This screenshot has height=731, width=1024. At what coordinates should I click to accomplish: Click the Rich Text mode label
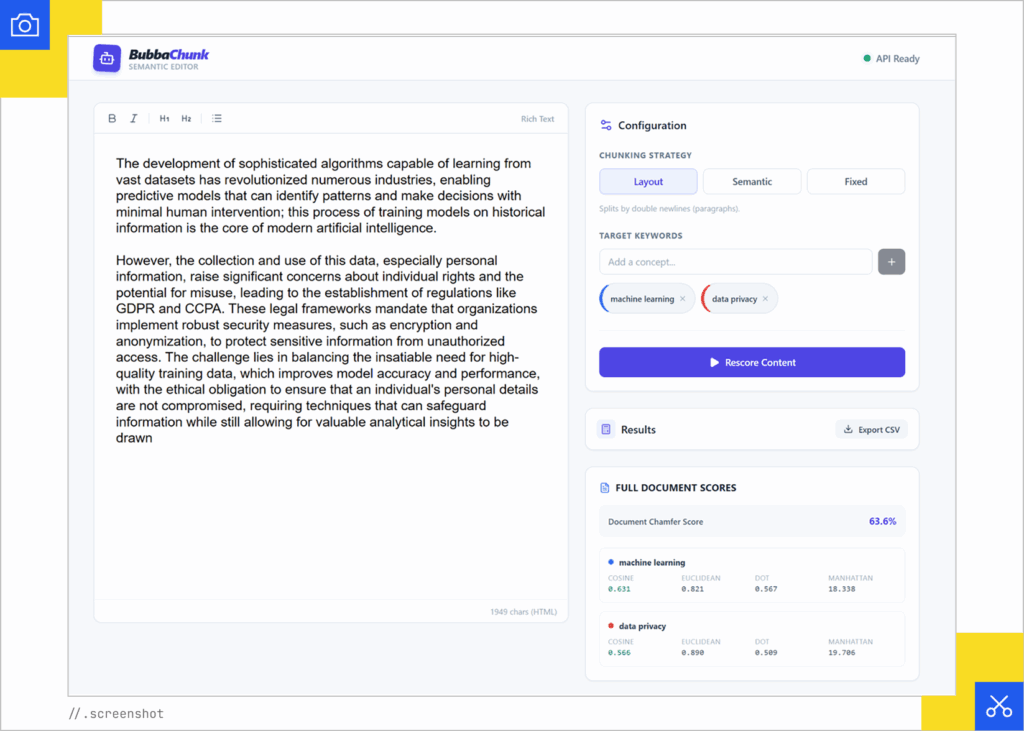(537, 119)
